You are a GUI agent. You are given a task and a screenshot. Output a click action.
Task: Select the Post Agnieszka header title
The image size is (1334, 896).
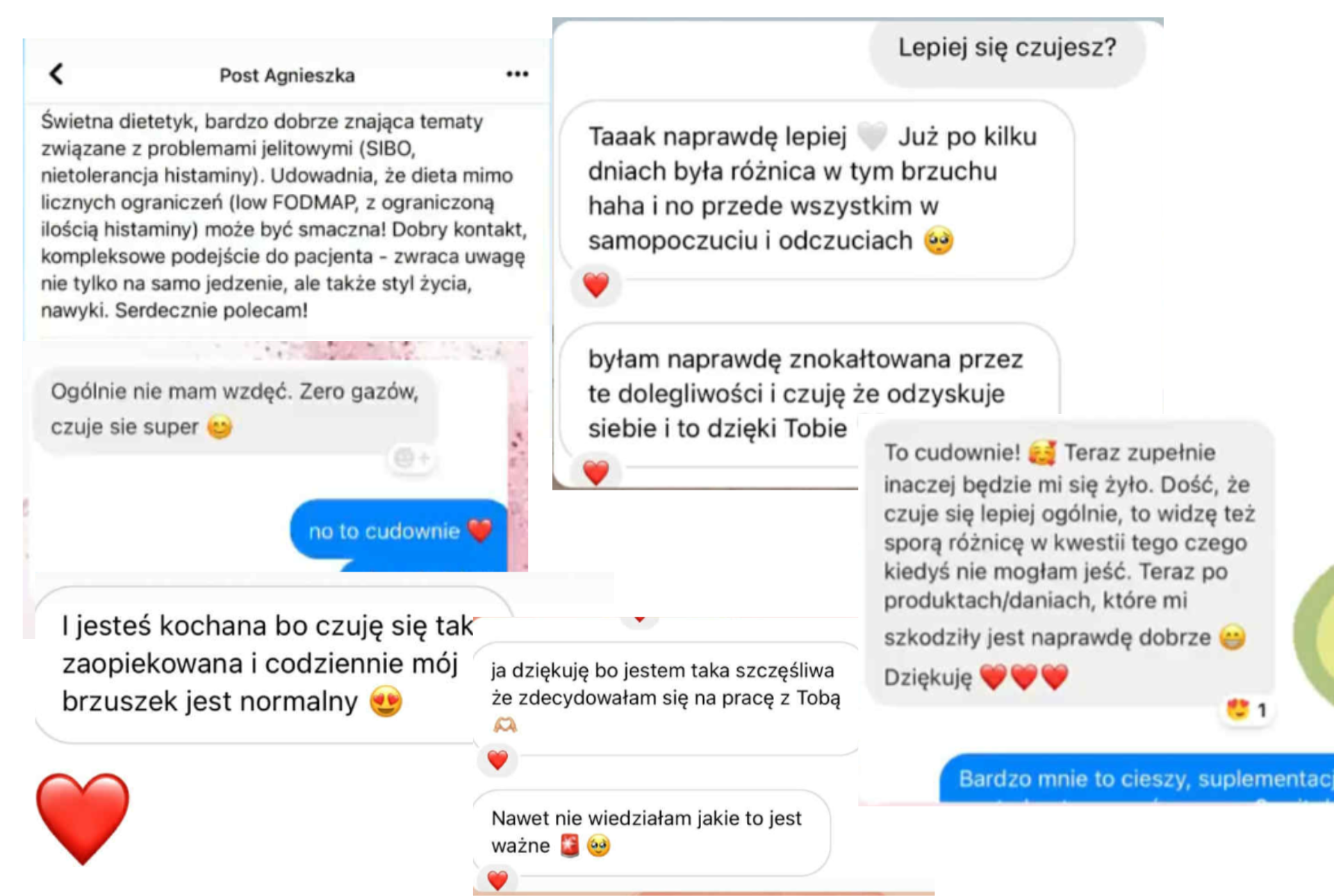pyautogui.click(x=287, y=75)
